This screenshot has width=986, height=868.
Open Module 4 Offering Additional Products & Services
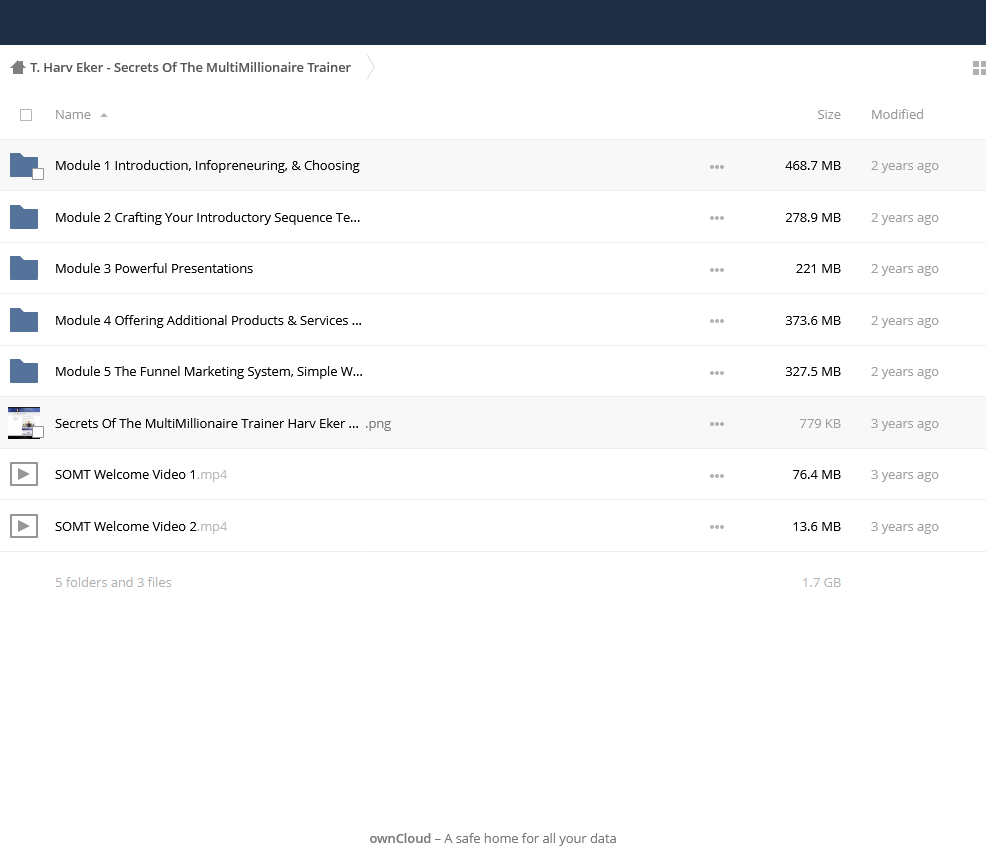[208, 320]
